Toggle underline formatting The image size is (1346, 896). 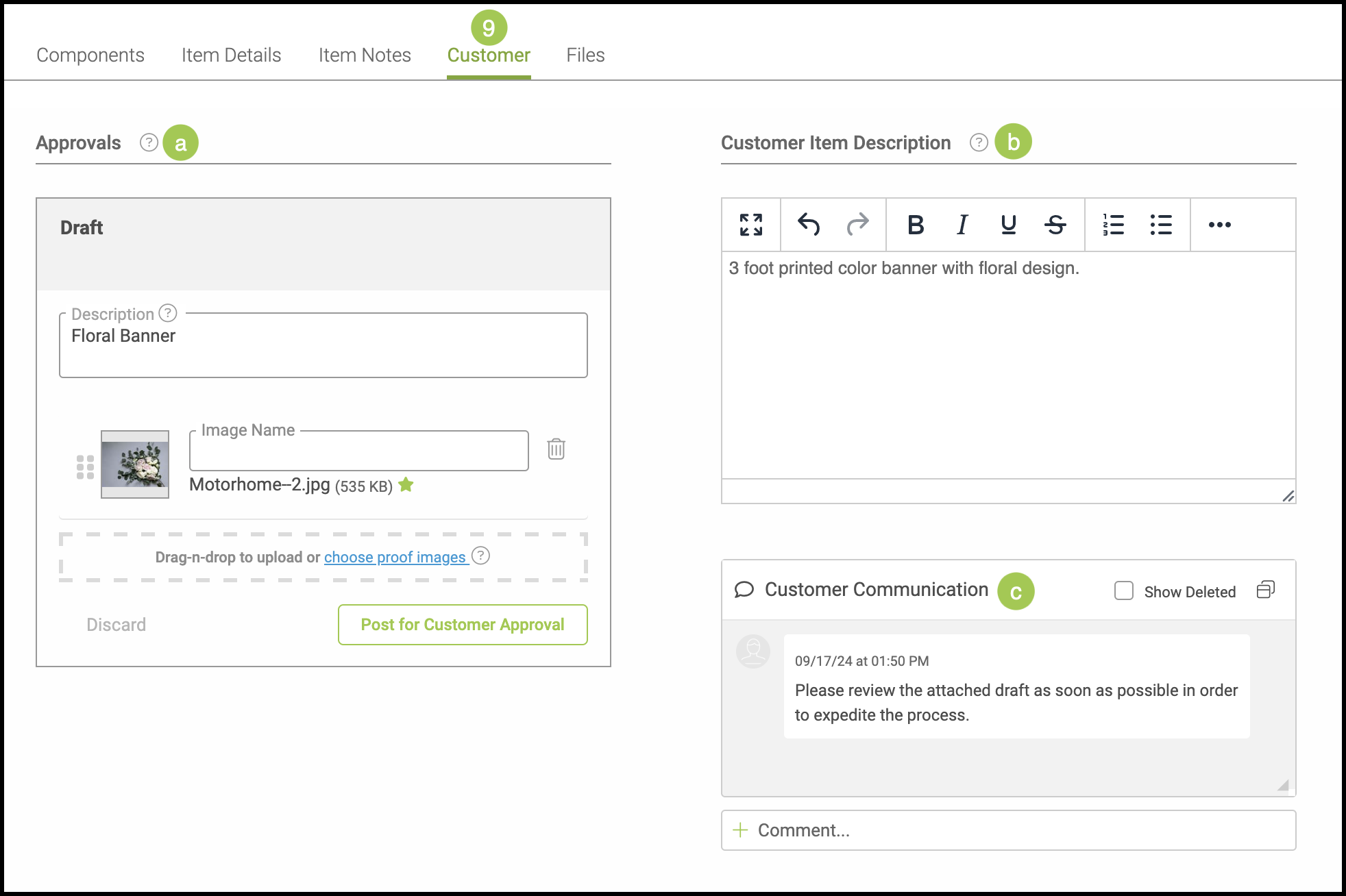[x=1008, y=225]
